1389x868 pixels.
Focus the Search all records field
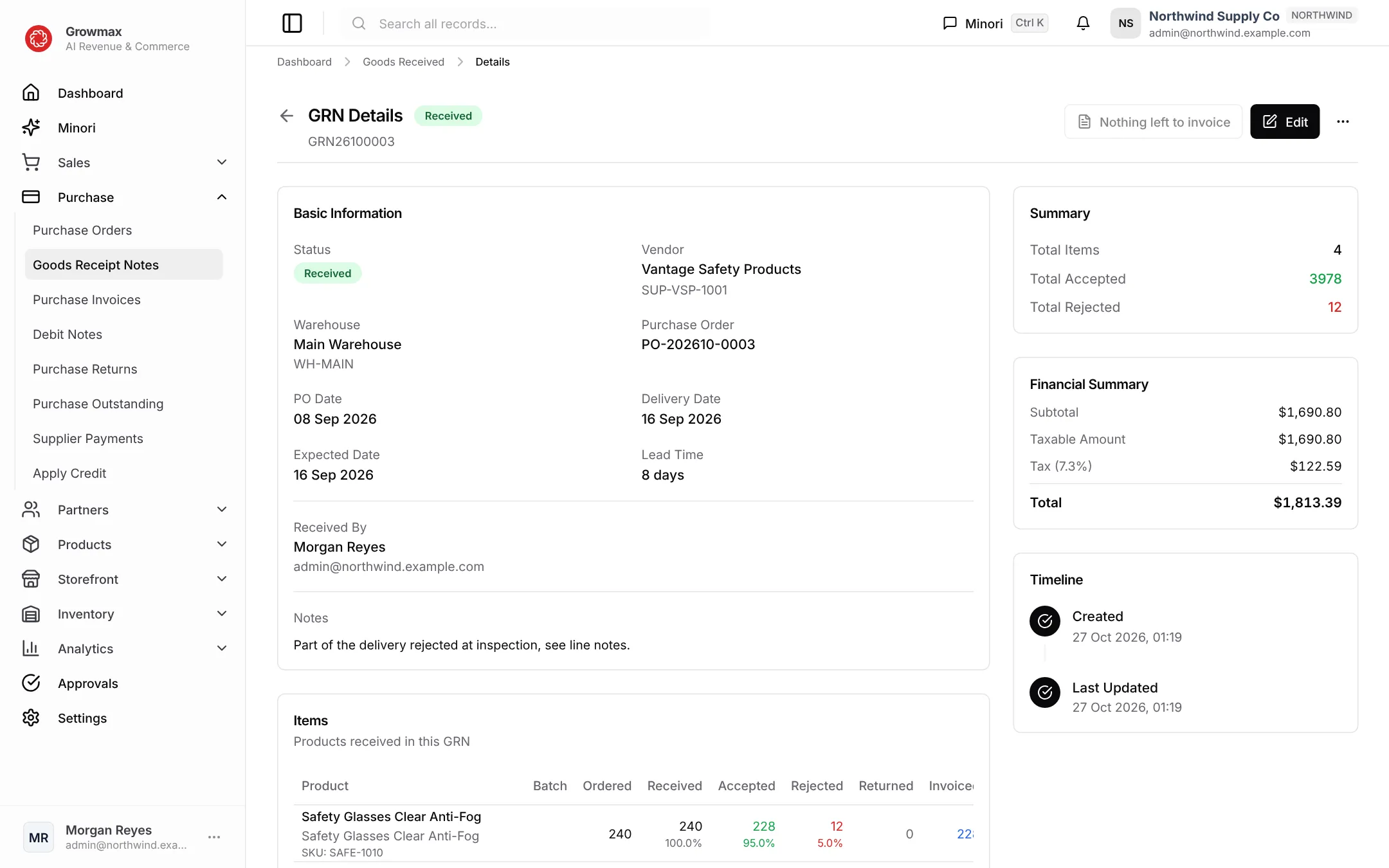coord(525,24)
